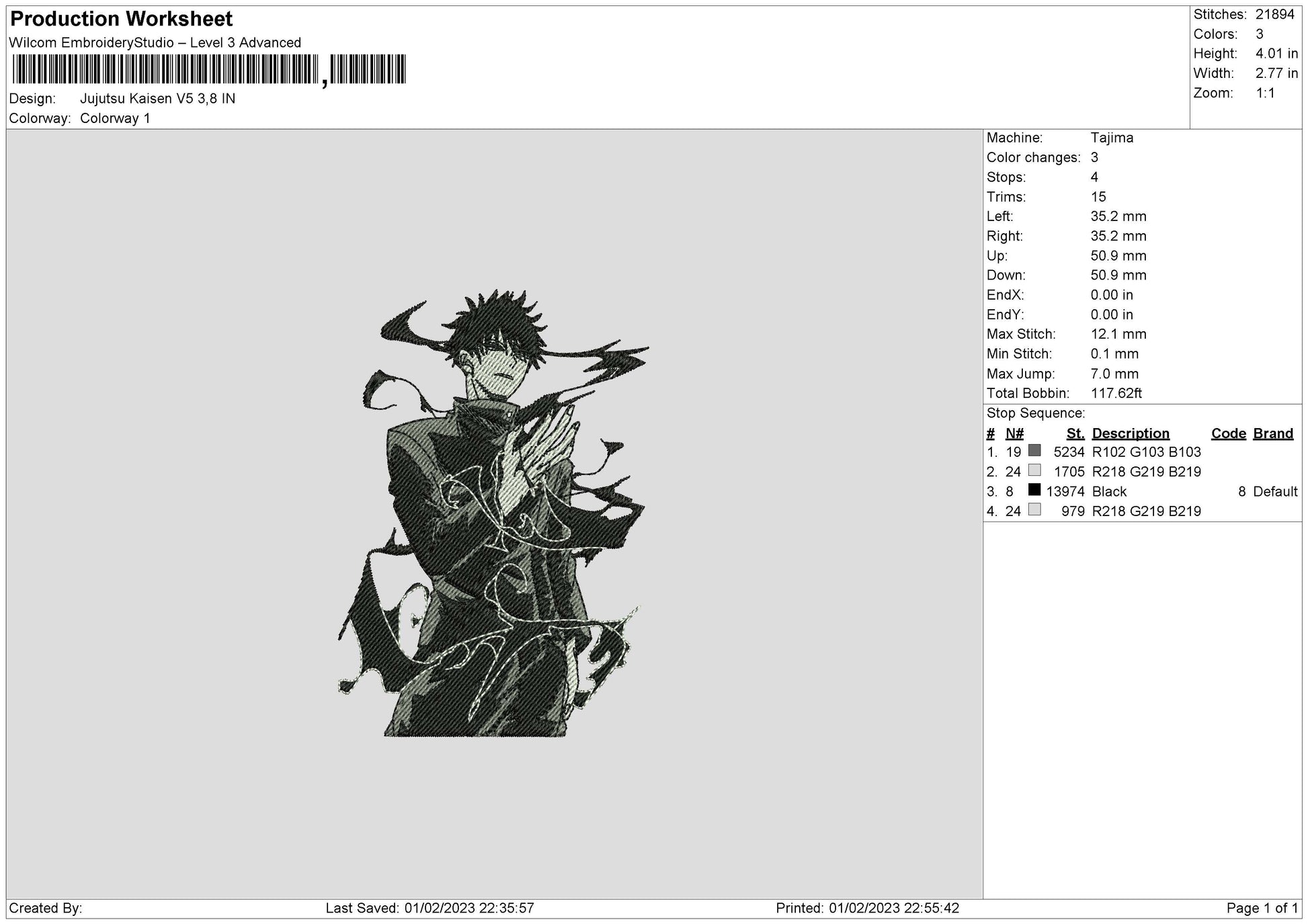Click the Width value 2.77 in
Screen dimensions: 1308x924
click(1276, 74)
